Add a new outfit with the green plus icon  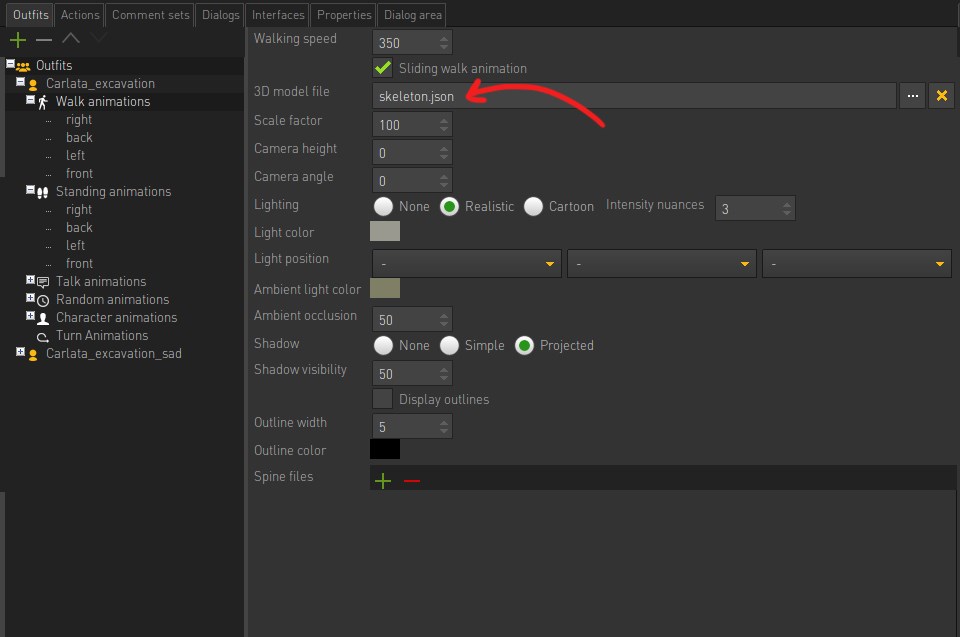pyautogui.click(x=18, y=40)
